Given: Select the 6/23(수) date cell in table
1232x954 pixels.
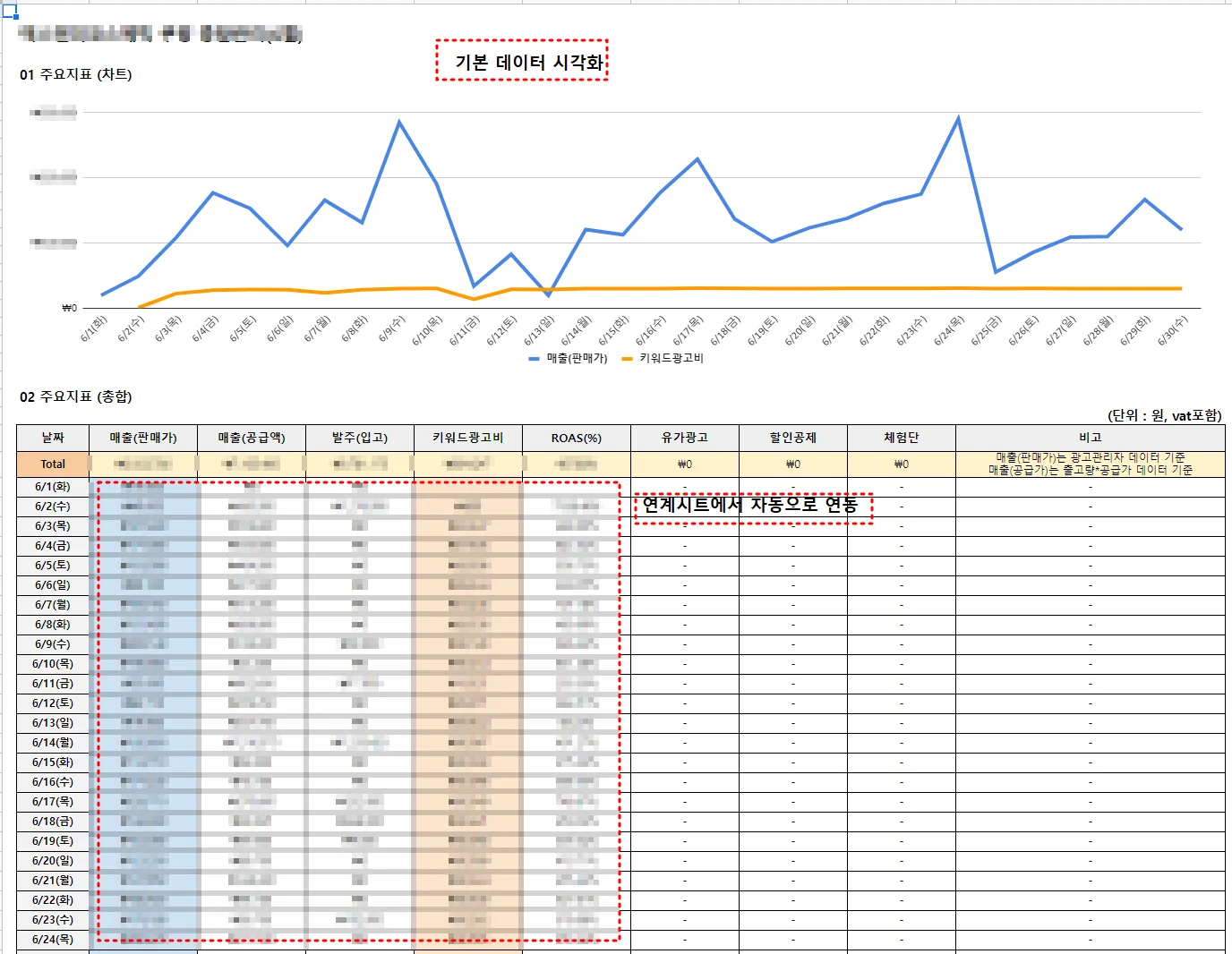Looking at the screenshot, I should (53, 920).
